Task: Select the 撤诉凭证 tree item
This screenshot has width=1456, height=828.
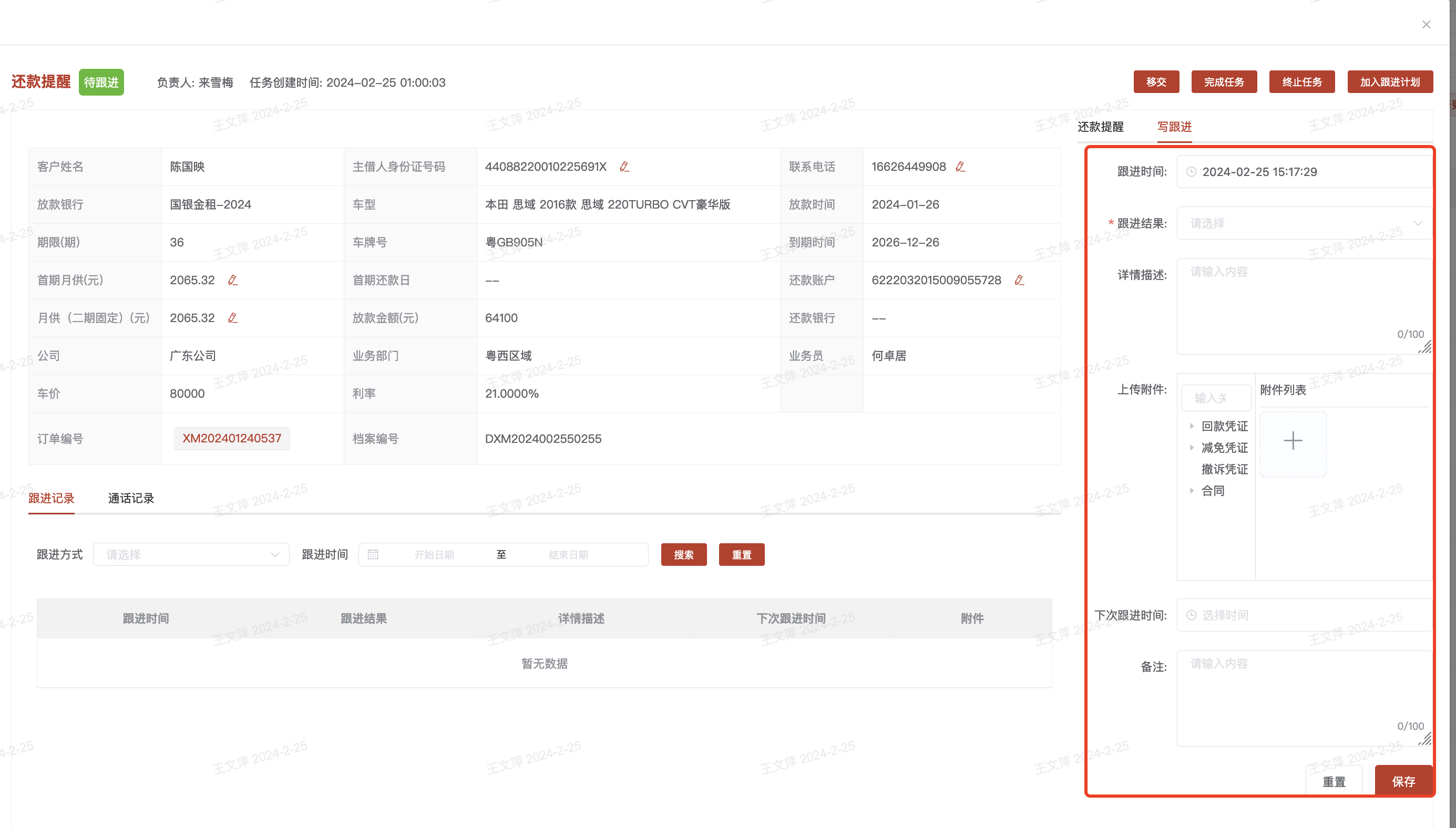Action: pos(1224,470)
